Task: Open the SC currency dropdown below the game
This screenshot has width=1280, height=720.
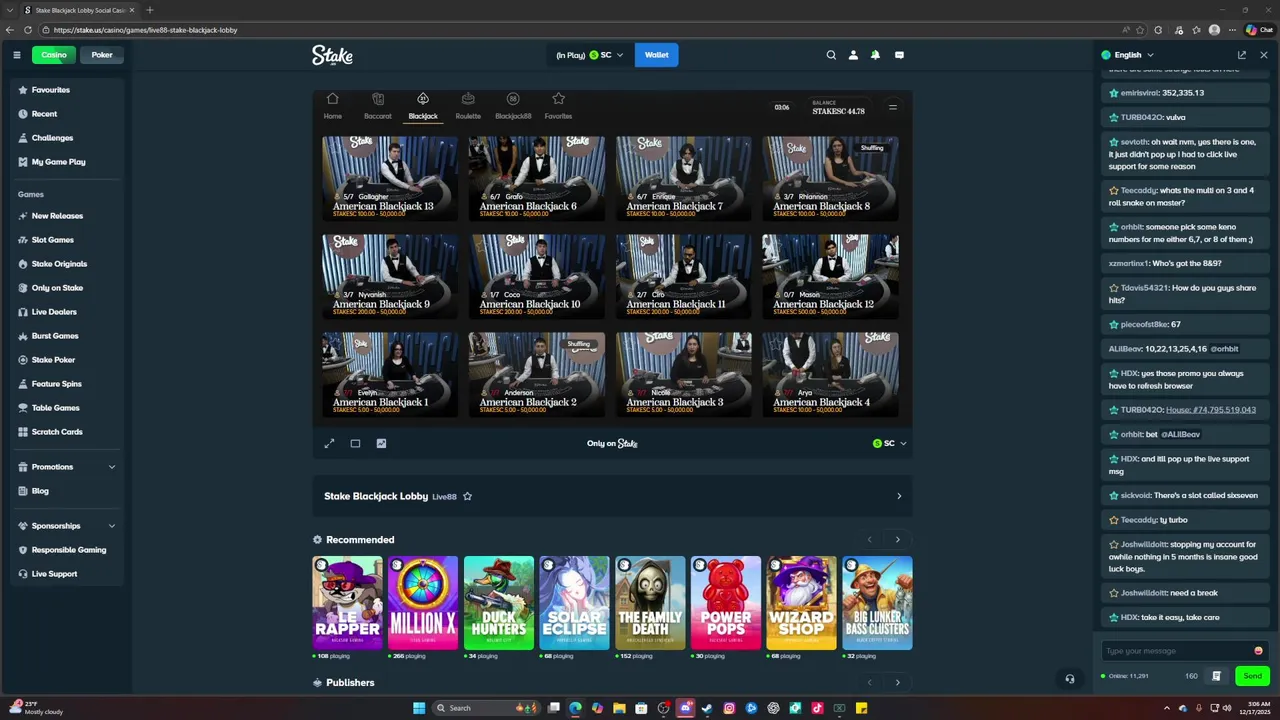Action: (890, 443)
